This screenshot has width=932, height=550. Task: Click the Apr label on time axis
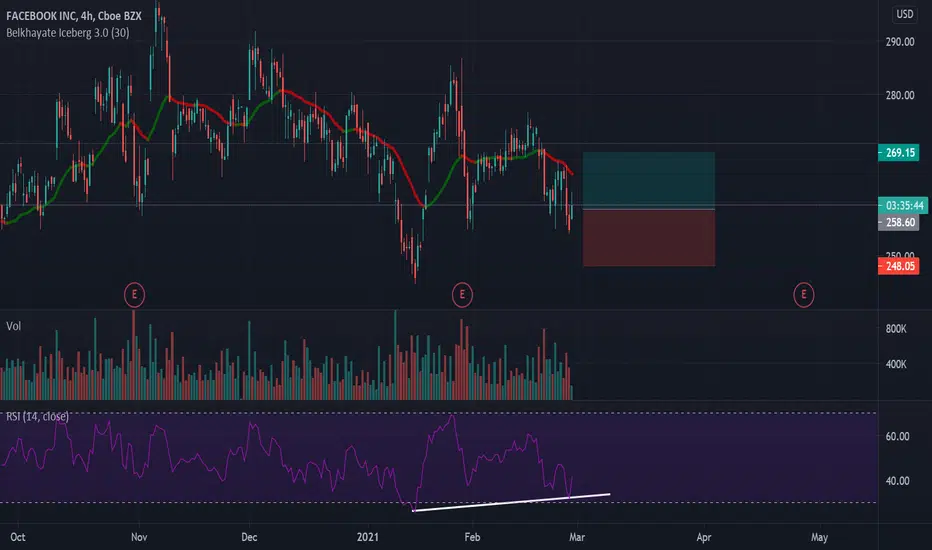pyautogui.click(x=704, y=537)
